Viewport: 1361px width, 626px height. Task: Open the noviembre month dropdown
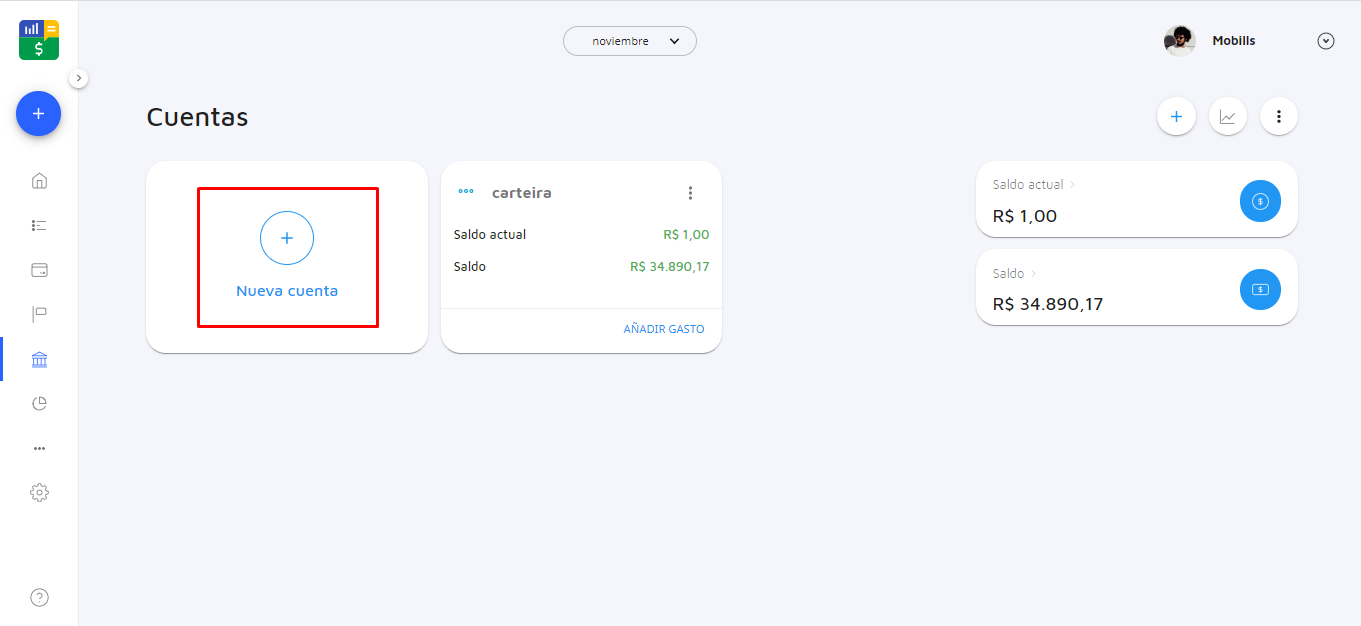(x=630, y=41)
